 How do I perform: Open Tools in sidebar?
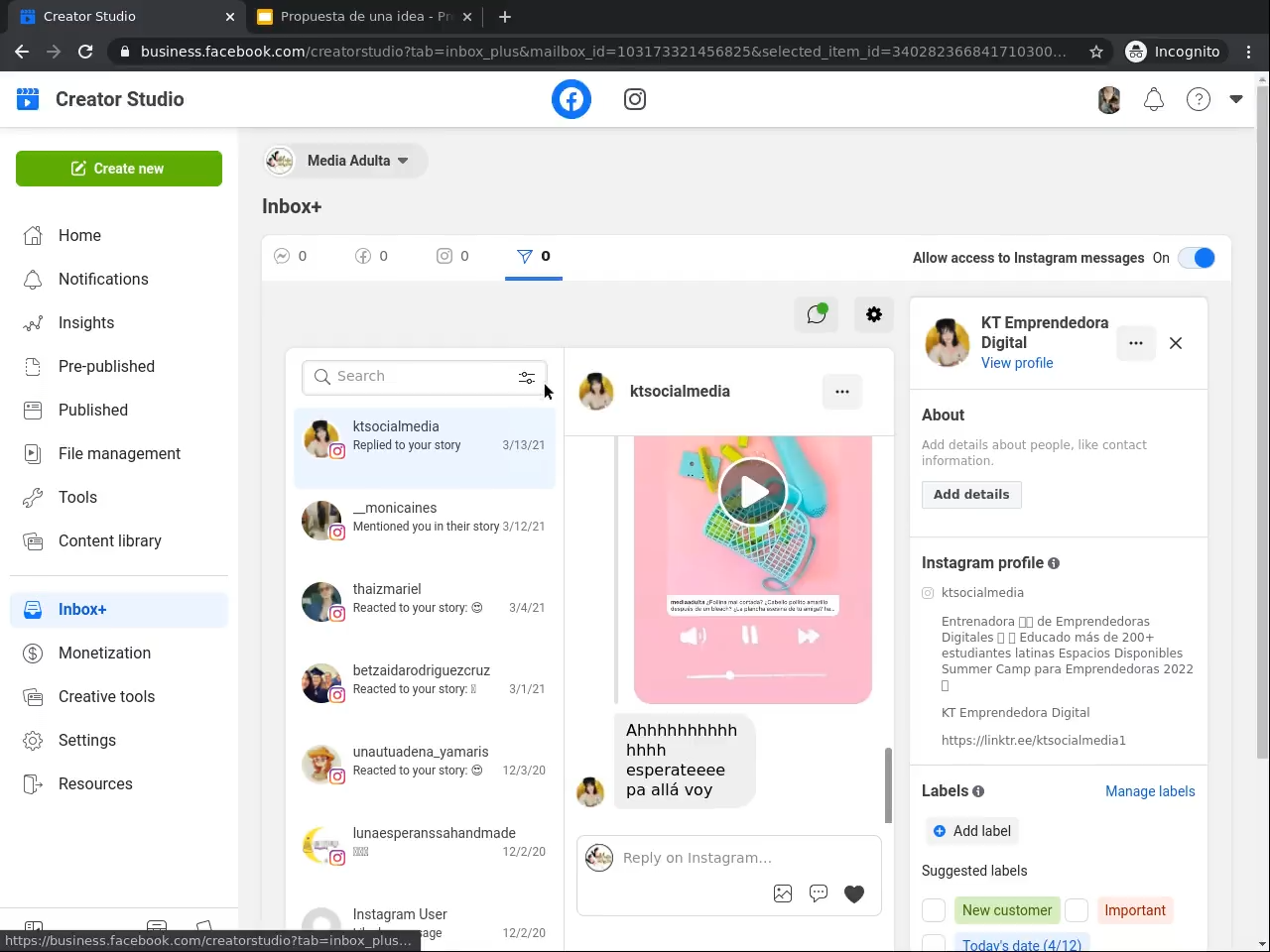click(119, 497)
